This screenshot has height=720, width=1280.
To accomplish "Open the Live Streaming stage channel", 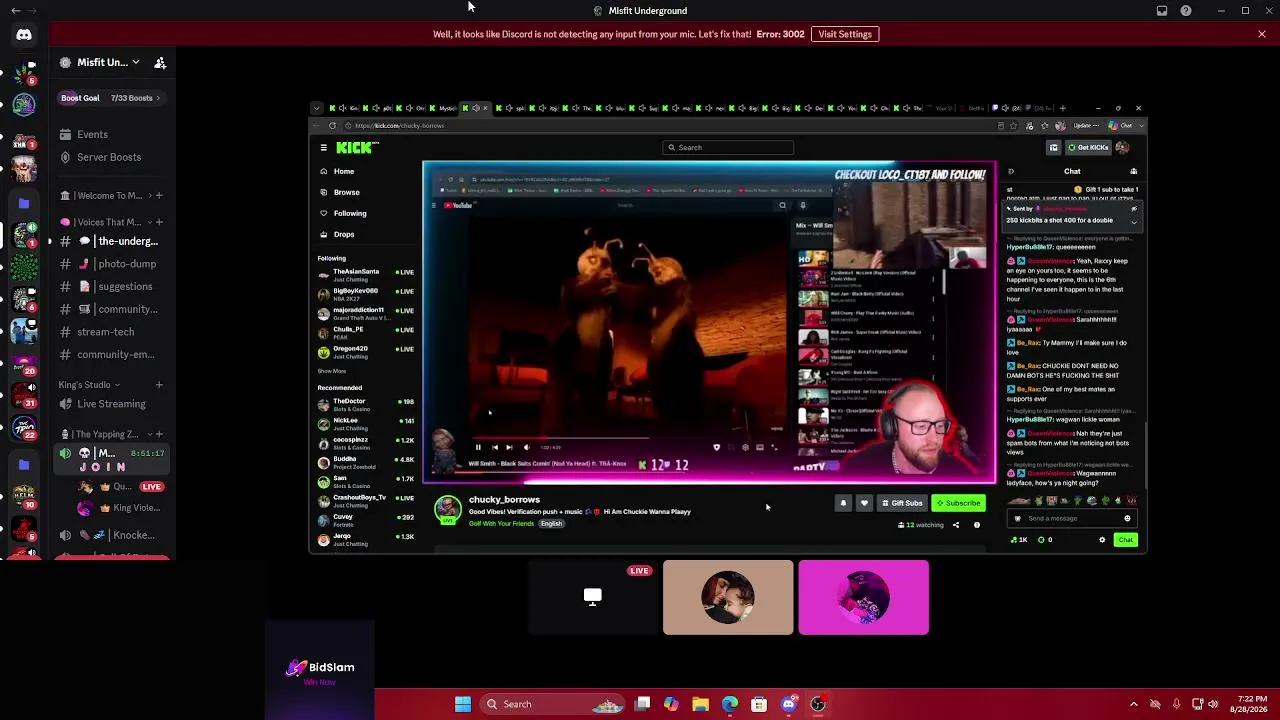I will [x=112, y=404].
